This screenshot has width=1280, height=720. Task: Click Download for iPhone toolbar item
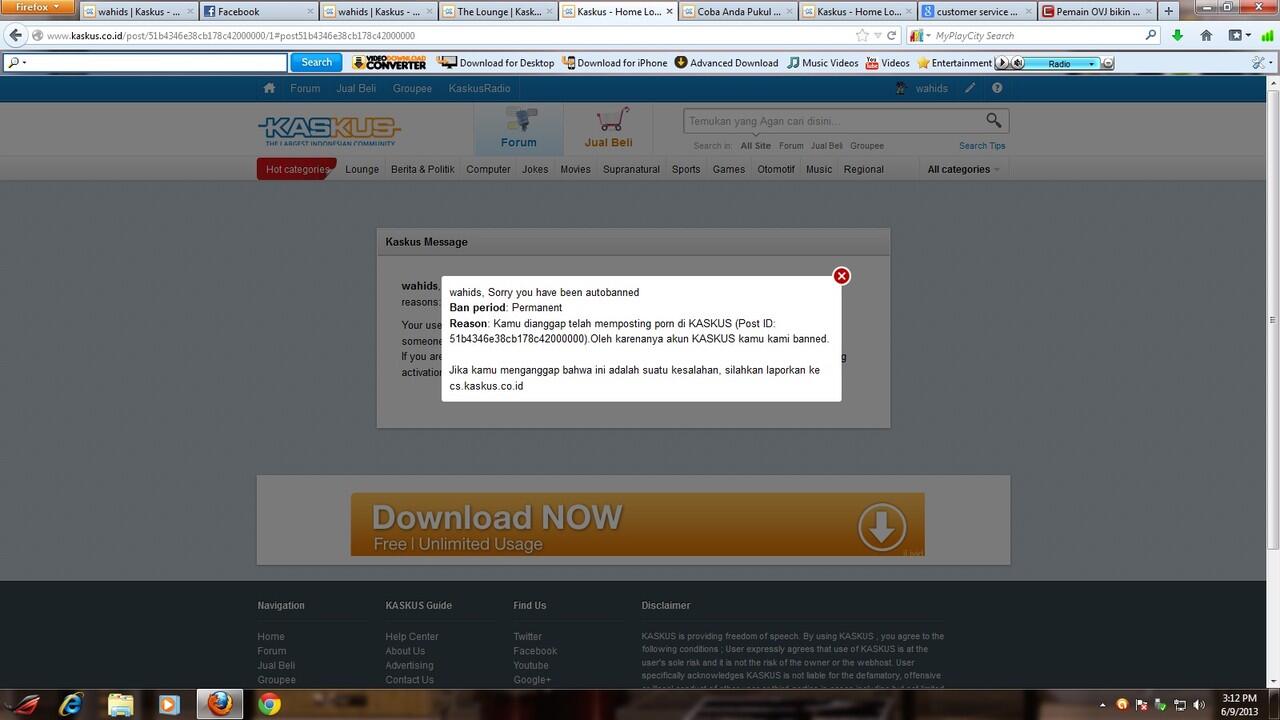(614, 62)
